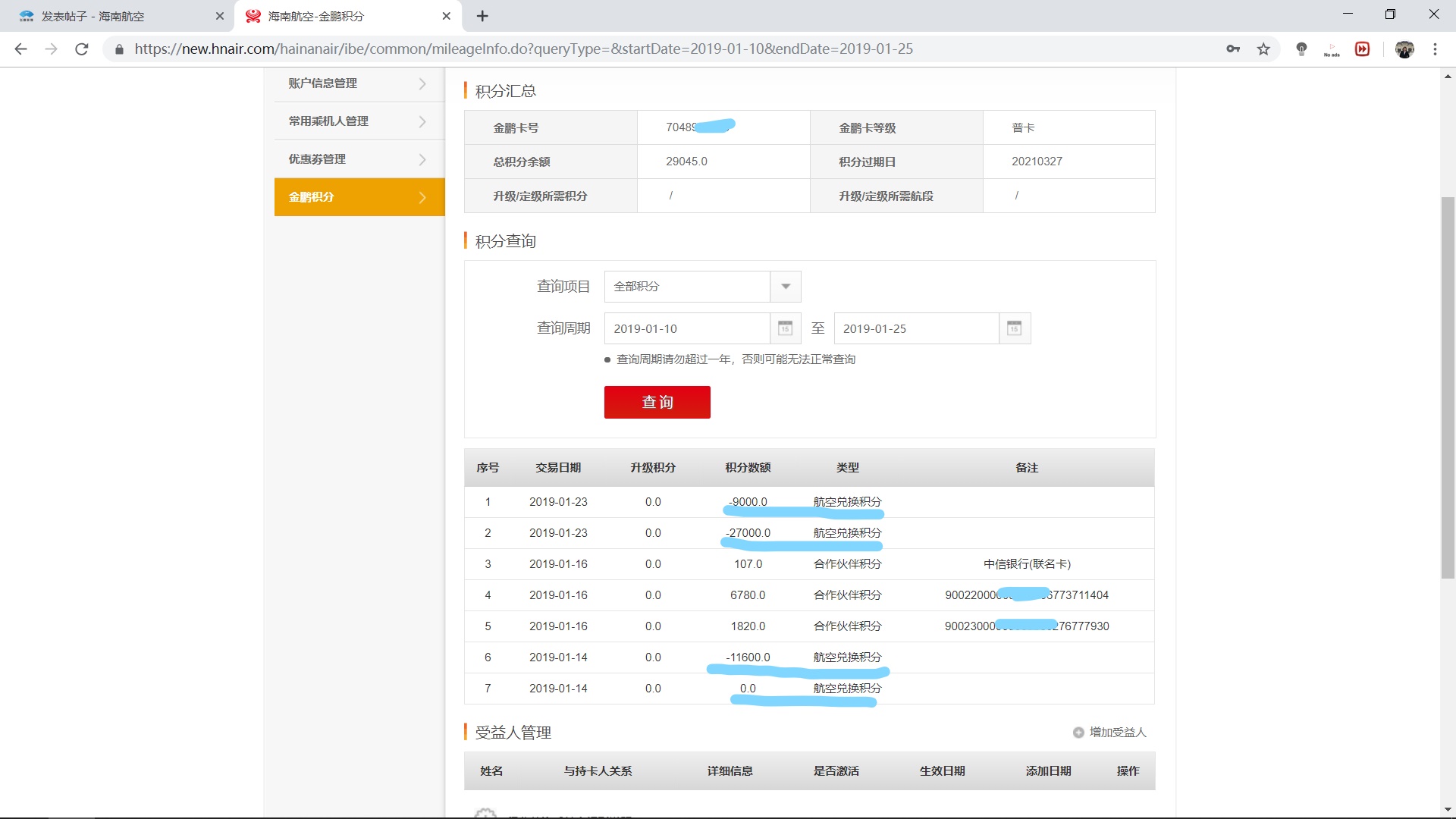Open the lightbulb extension
Viewport: 1456px width, 819px height.
[1301, 49]
